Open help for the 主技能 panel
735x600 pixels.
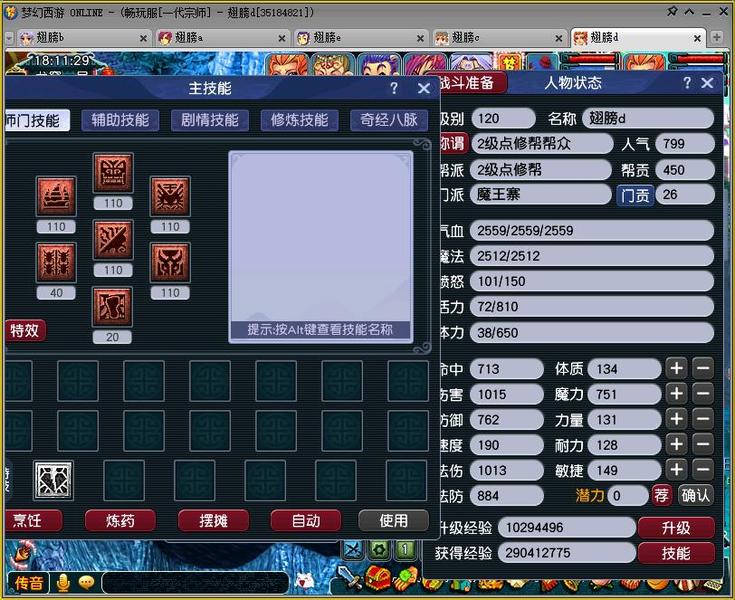pos(394,88)
